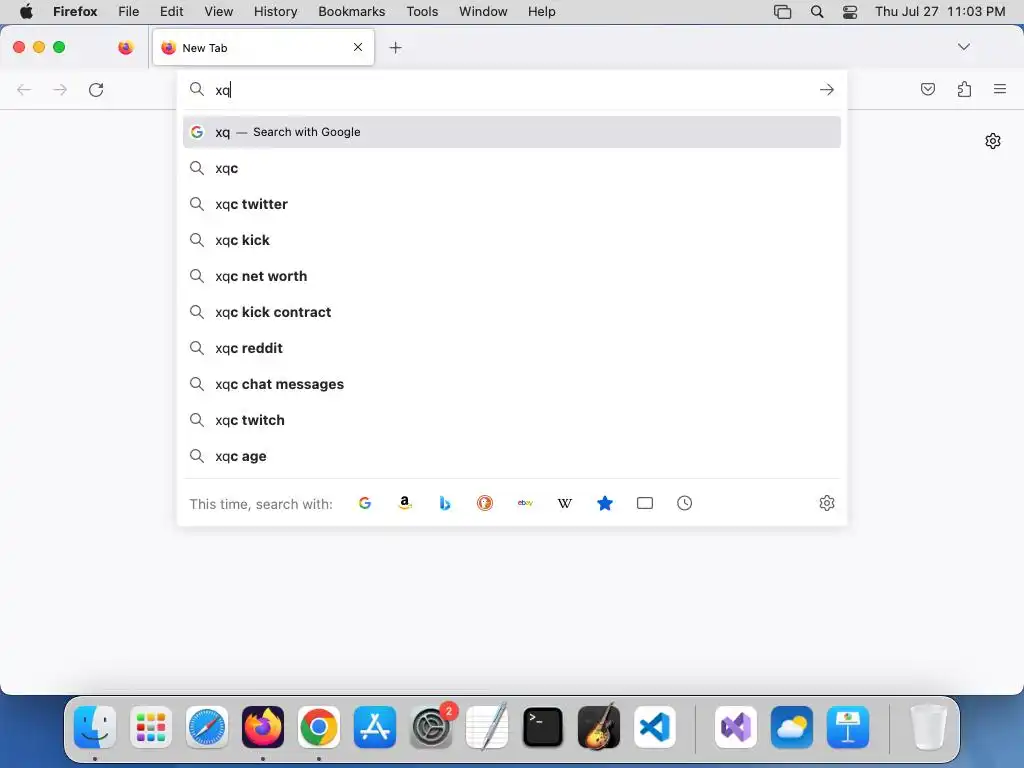Choose the 'xqc kick' suggestion
This screenshot has width=1024, height=768.
click(x=511, y=240)
